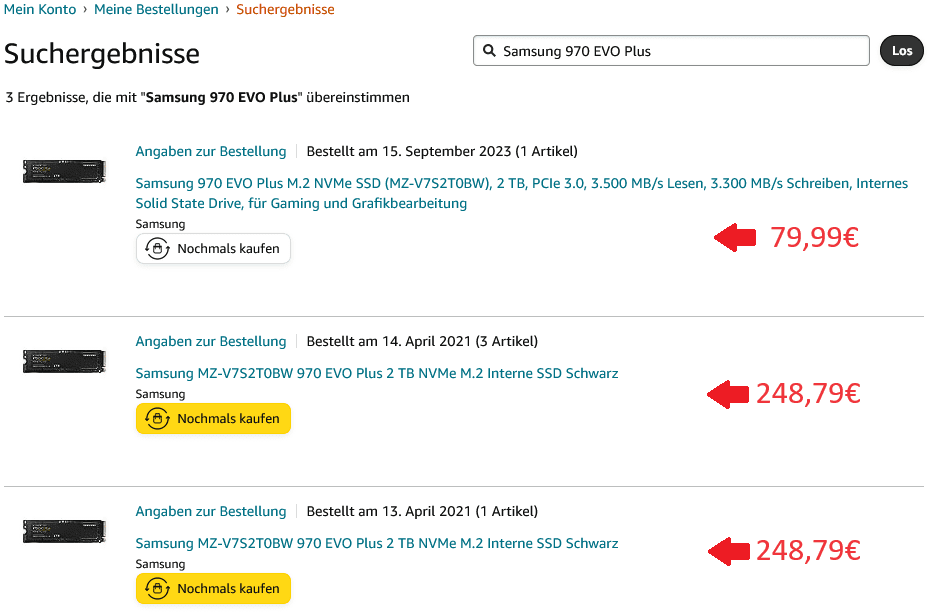
Task: Click the Samsung brand label under the September 2023 order
Action: 160,224
